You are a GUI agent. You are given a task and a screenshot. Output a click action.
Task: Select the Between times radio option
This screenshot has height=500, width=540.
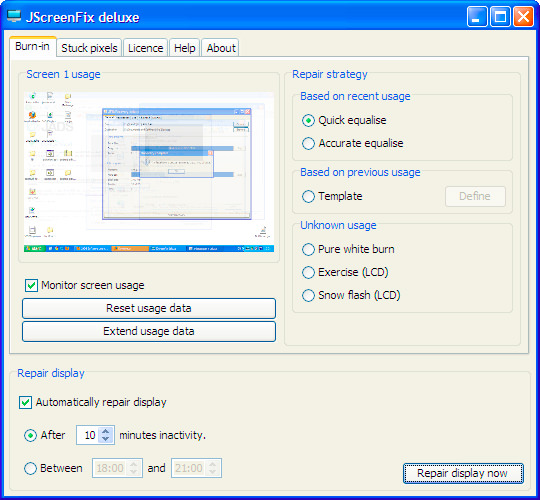30,468
